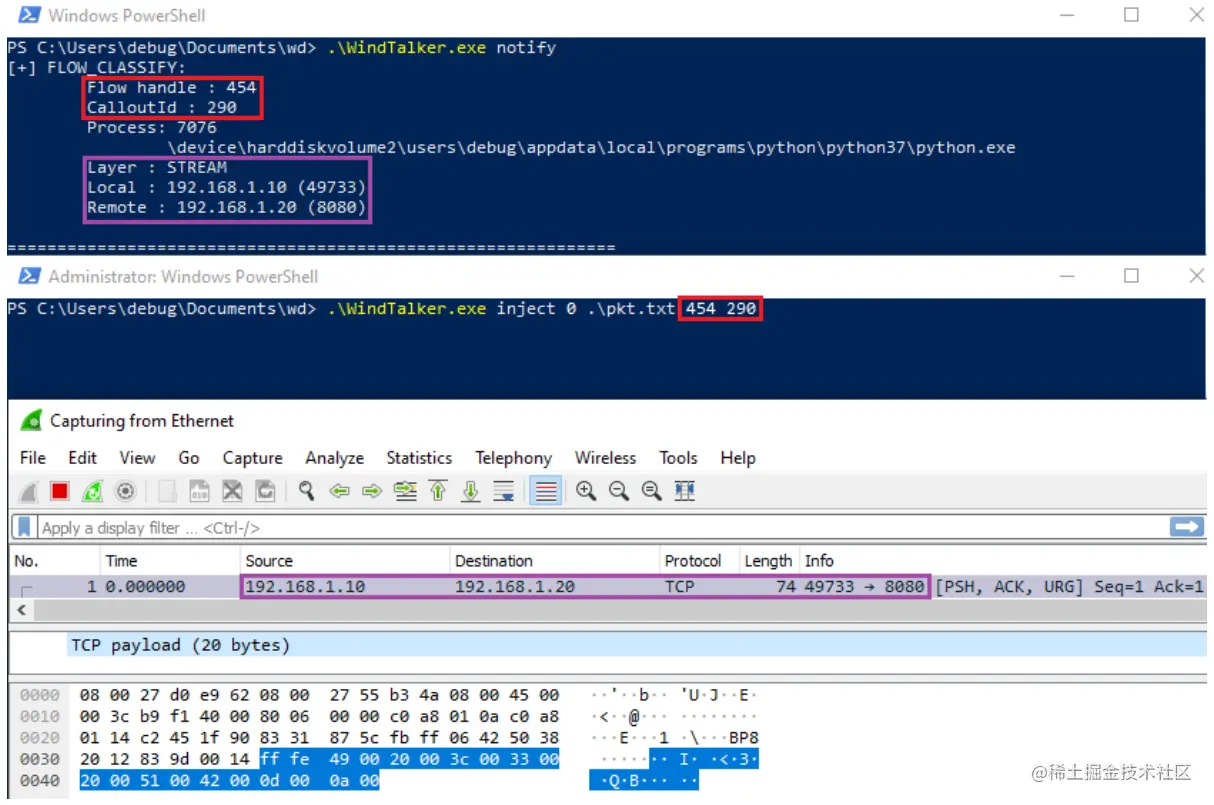
Task: Click destination 192.168.1.20 in packet list
Action: point(515,586)
